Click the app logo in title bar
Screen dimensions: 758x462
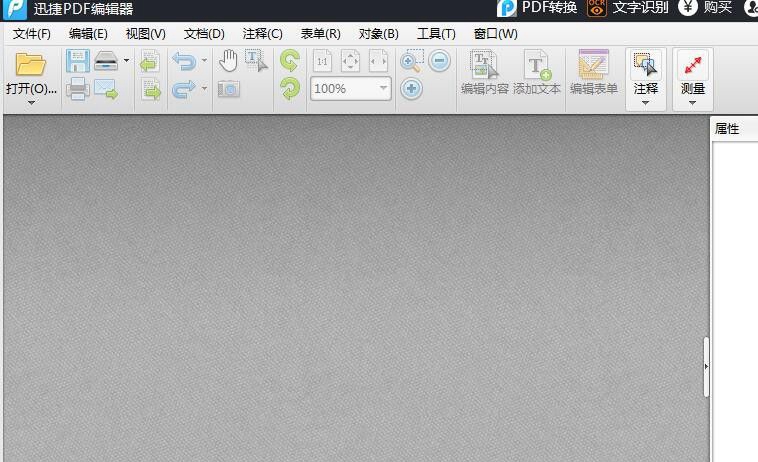(x=15, y=9)
